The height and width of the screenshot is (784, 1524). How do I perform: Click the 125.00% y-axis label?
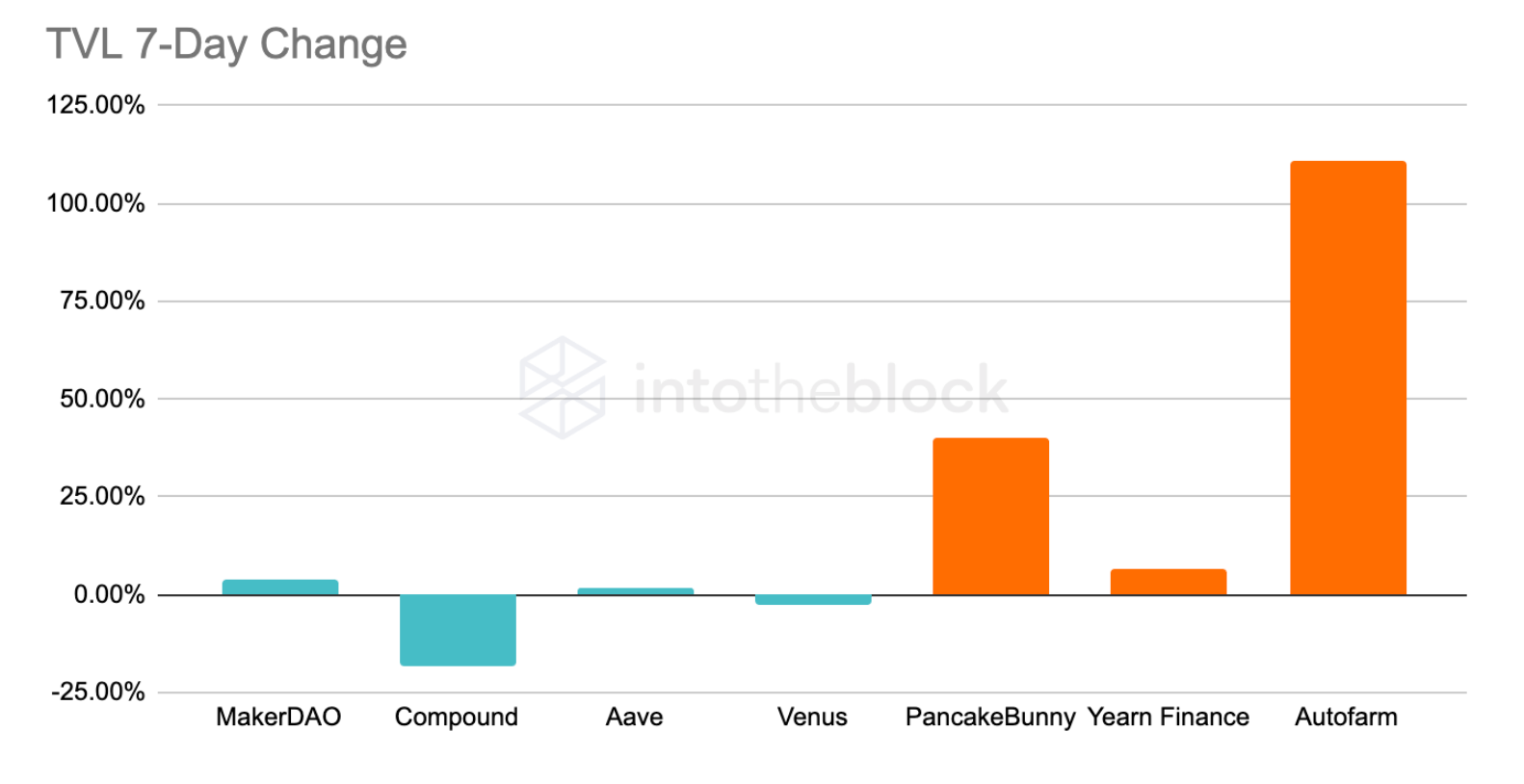[x=95, y=105]
